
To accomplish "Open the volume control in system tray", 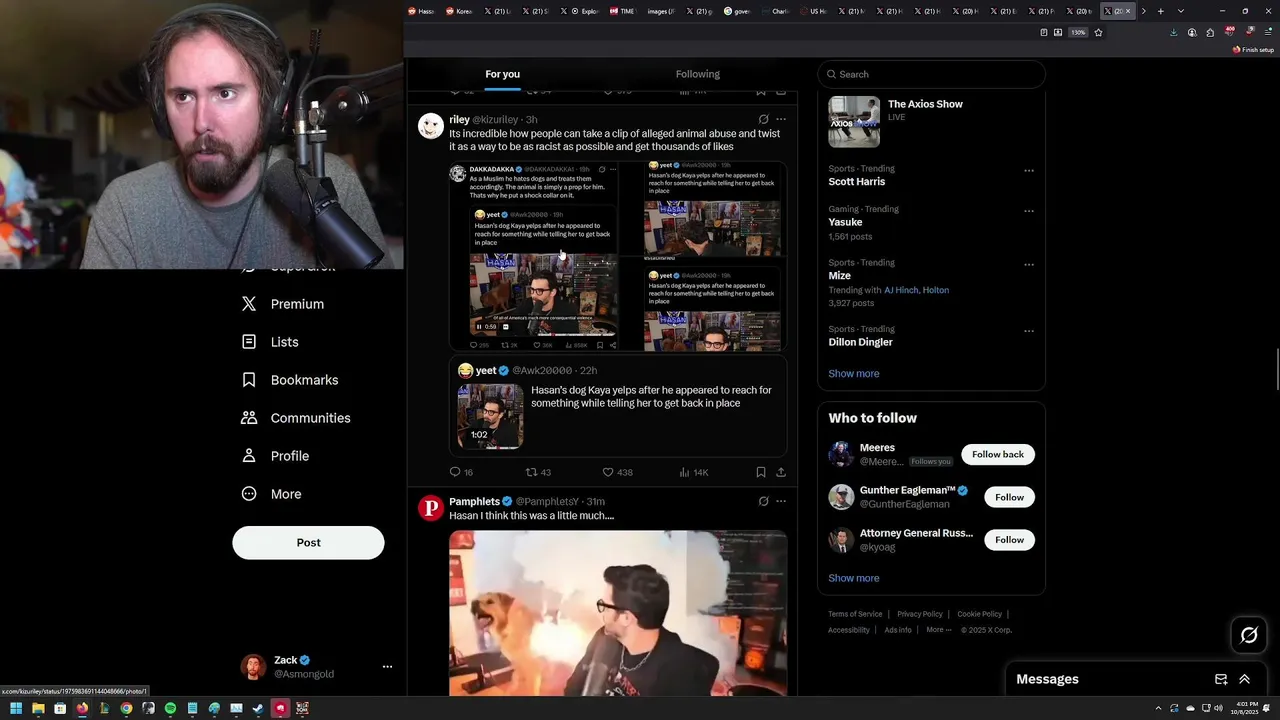I will (x=1218, y=708).
